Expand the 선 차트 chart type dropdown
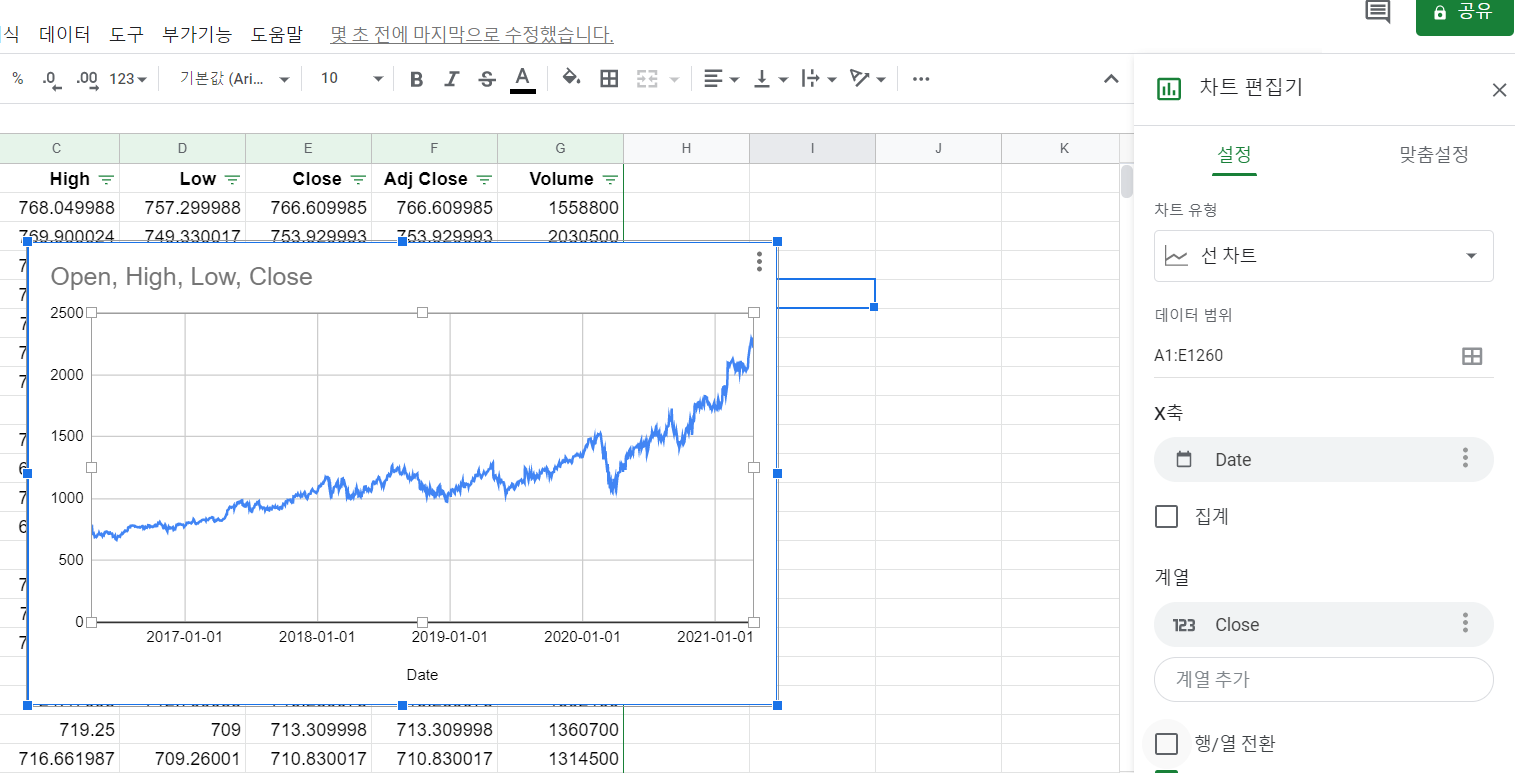Image resolution: width=1515 pixels, height=773 pixels. coord(1323,256)
